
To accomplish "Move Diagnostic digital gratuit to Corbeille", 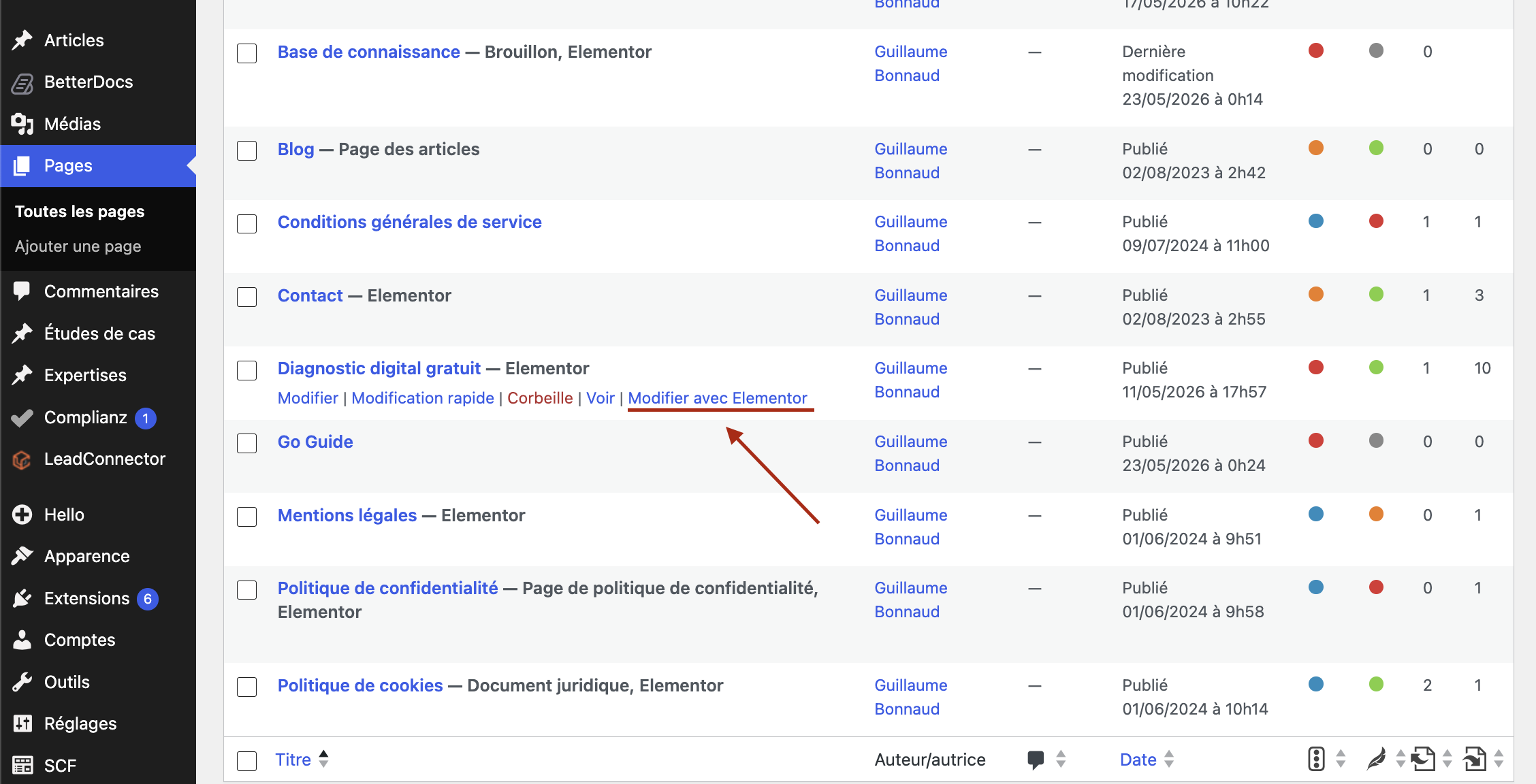I will [540, 398].
